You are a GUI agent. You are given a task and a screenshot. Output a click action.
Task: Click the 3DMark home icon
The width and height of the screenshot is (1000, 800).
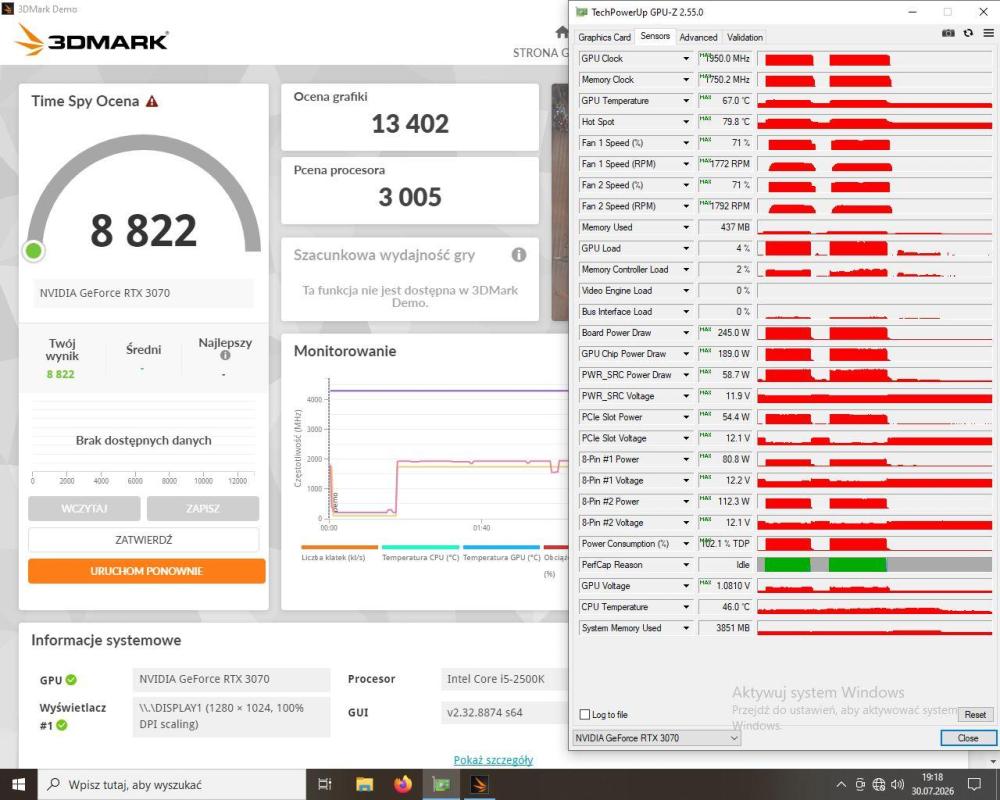pos(562,33)
